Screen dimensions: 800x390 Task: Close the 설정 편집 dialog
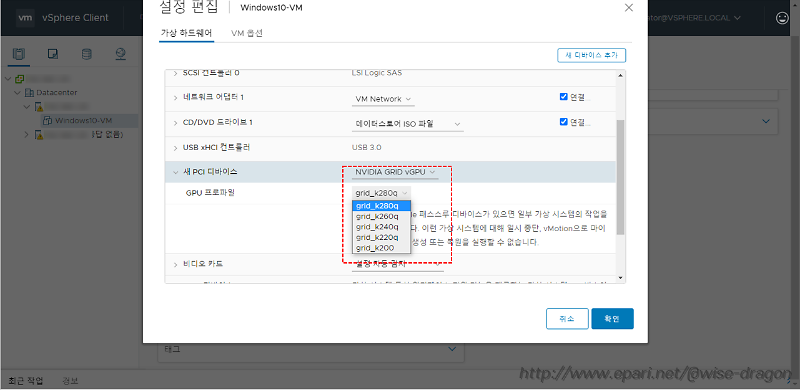[629, 8]
